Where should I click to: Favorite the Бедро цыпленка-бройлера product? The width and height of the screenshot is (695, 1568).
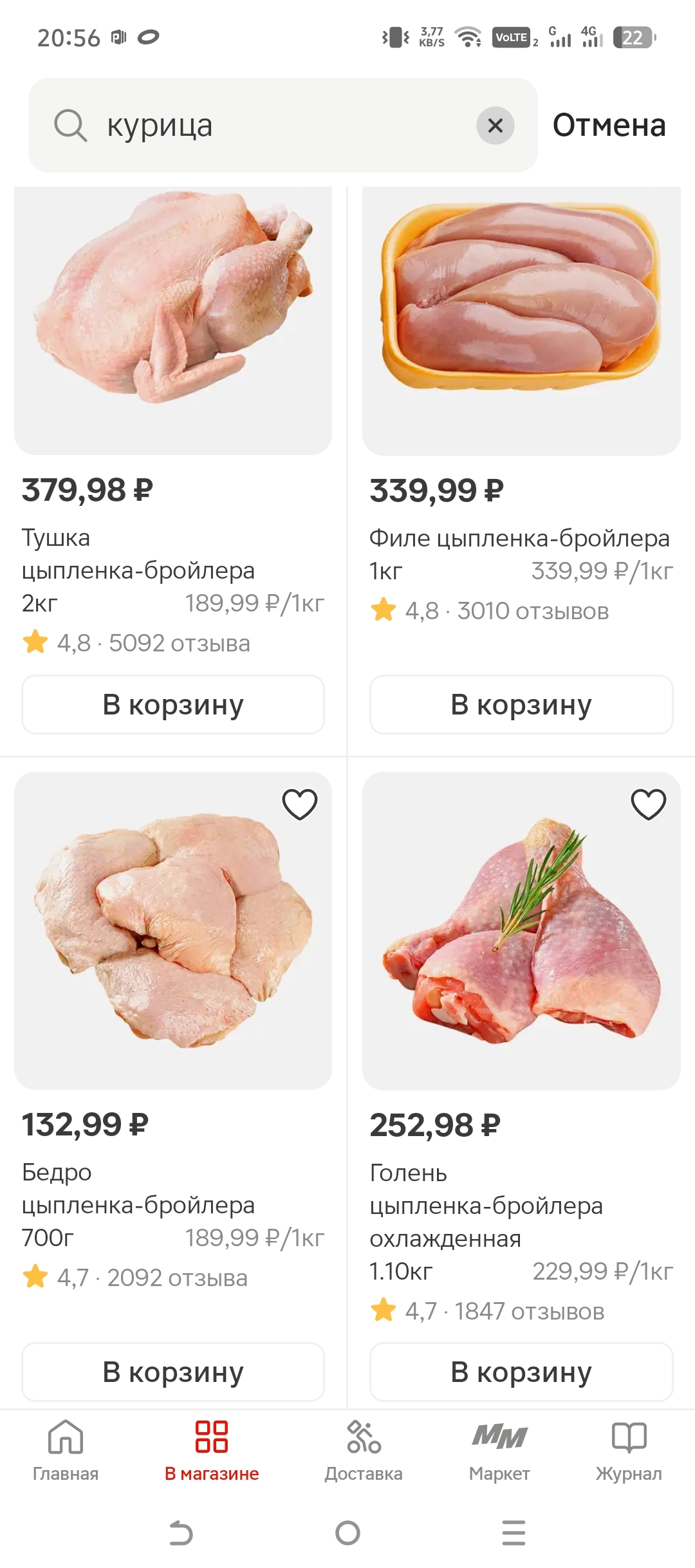[300, 804]
